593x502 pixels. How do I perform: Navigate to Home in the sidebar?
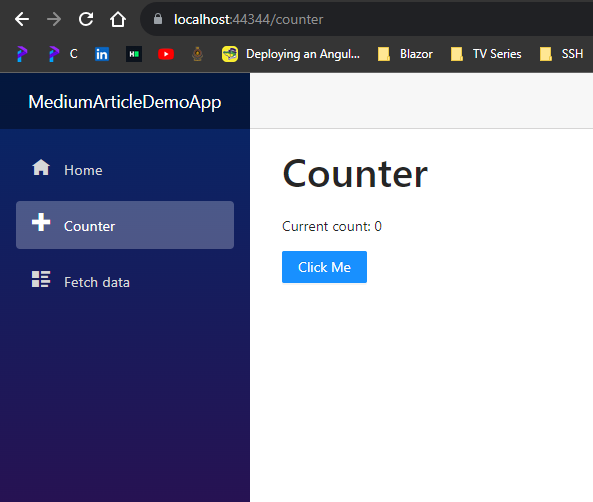pos(125,169)
